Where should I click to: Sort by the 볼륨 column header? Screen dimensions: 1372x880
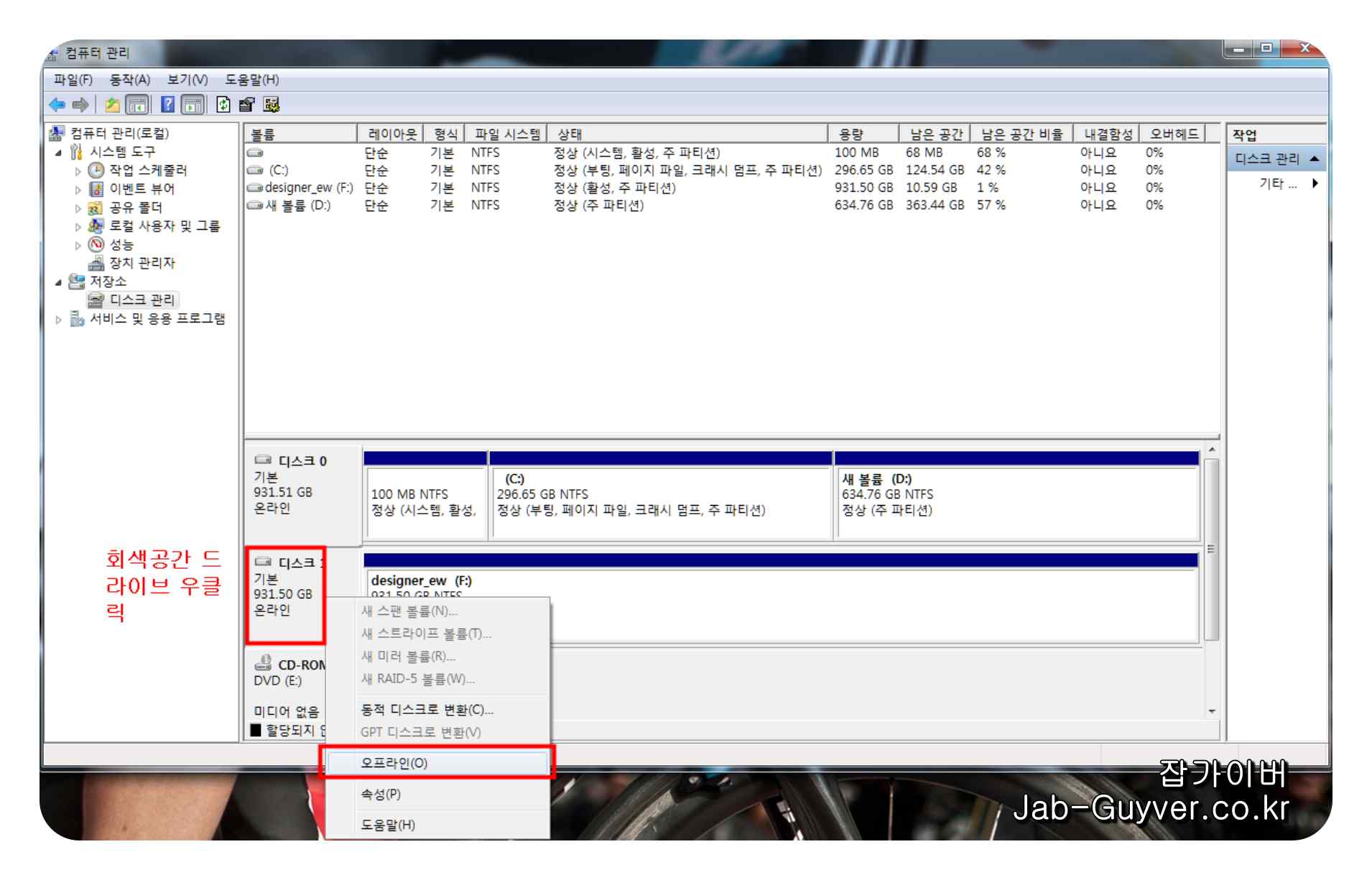301,134
